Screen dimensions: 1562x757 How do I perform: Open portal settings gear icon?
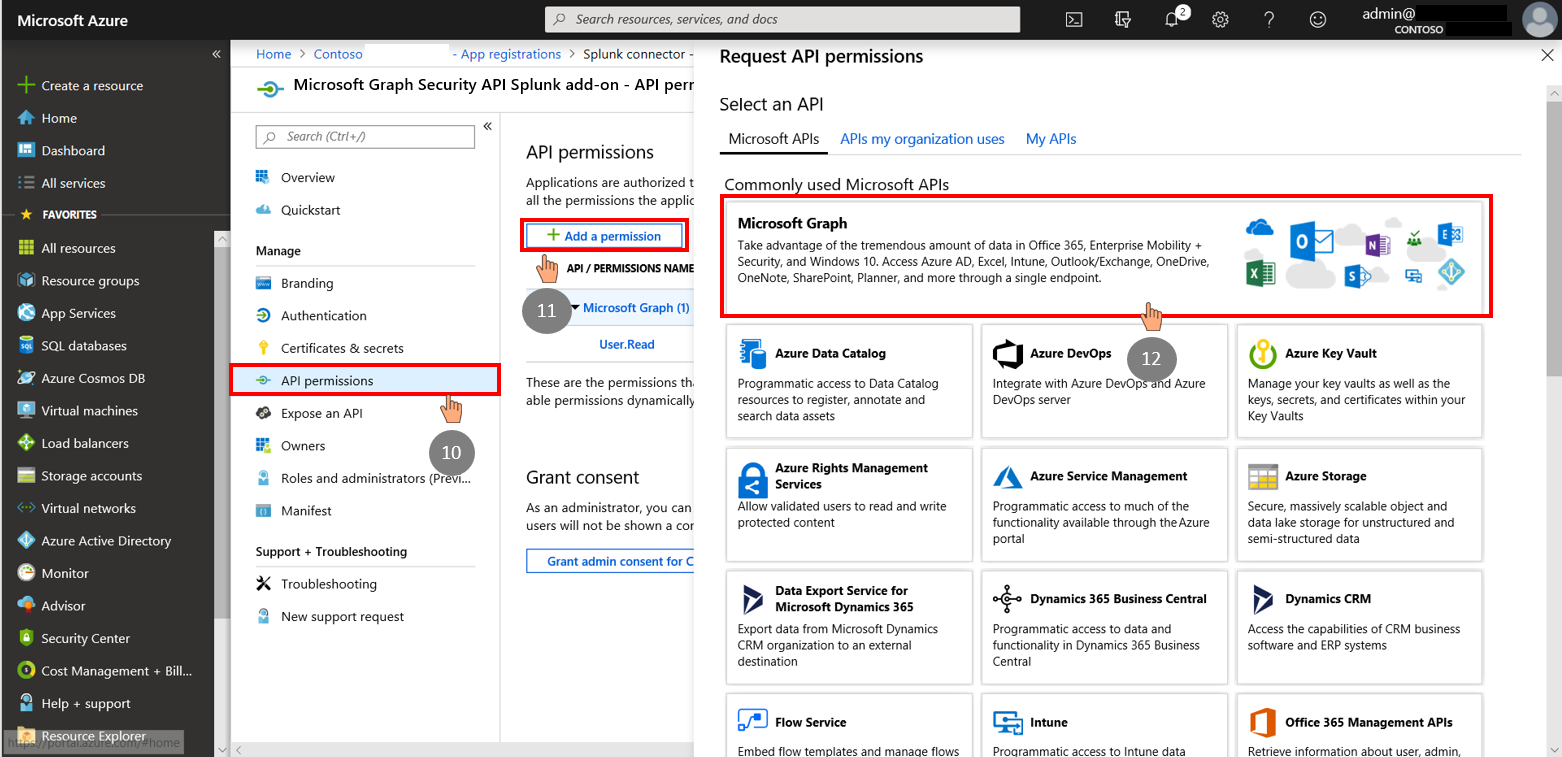(1220, 19)
